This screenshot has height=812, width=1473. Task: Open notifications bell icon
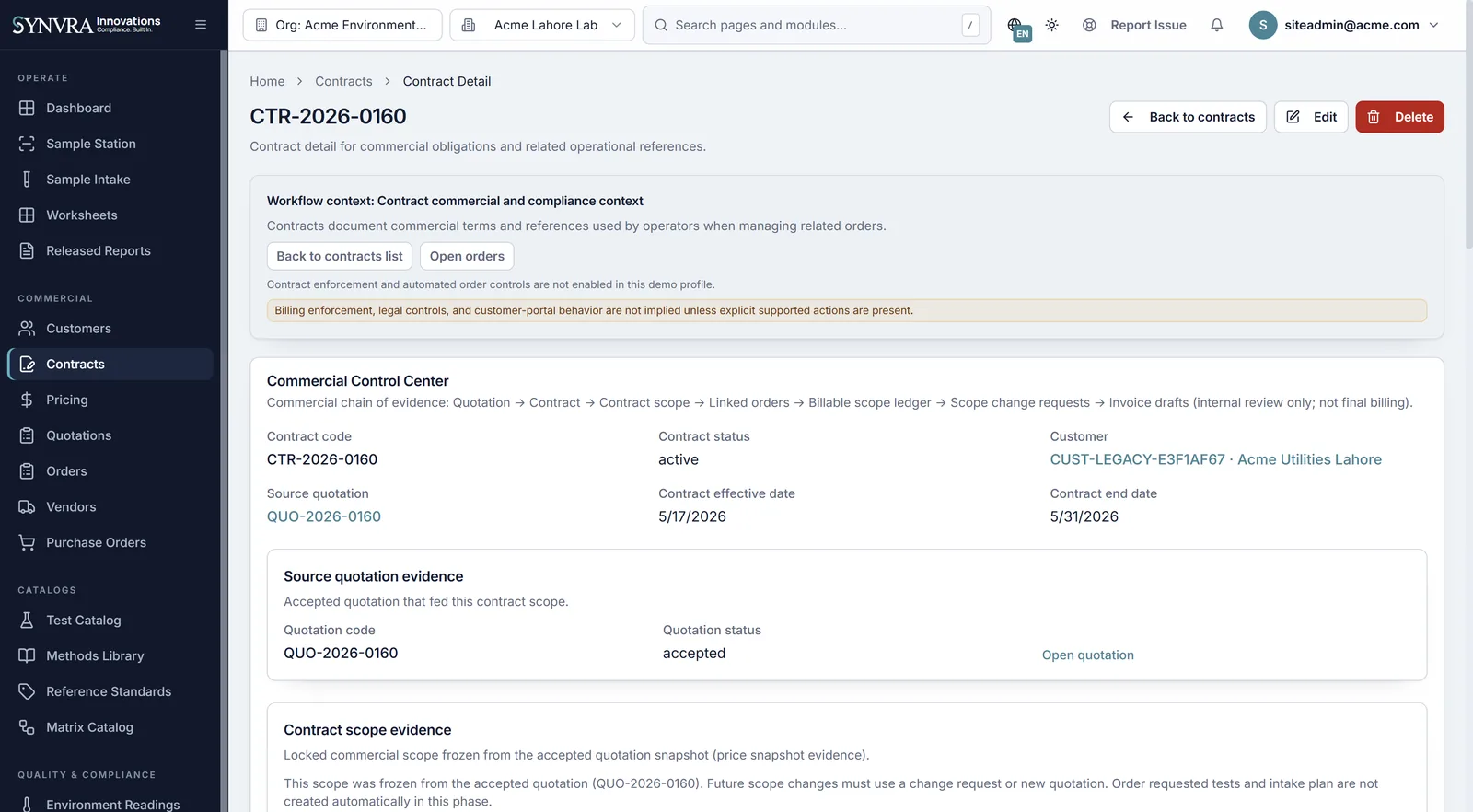pos(1216,25)
